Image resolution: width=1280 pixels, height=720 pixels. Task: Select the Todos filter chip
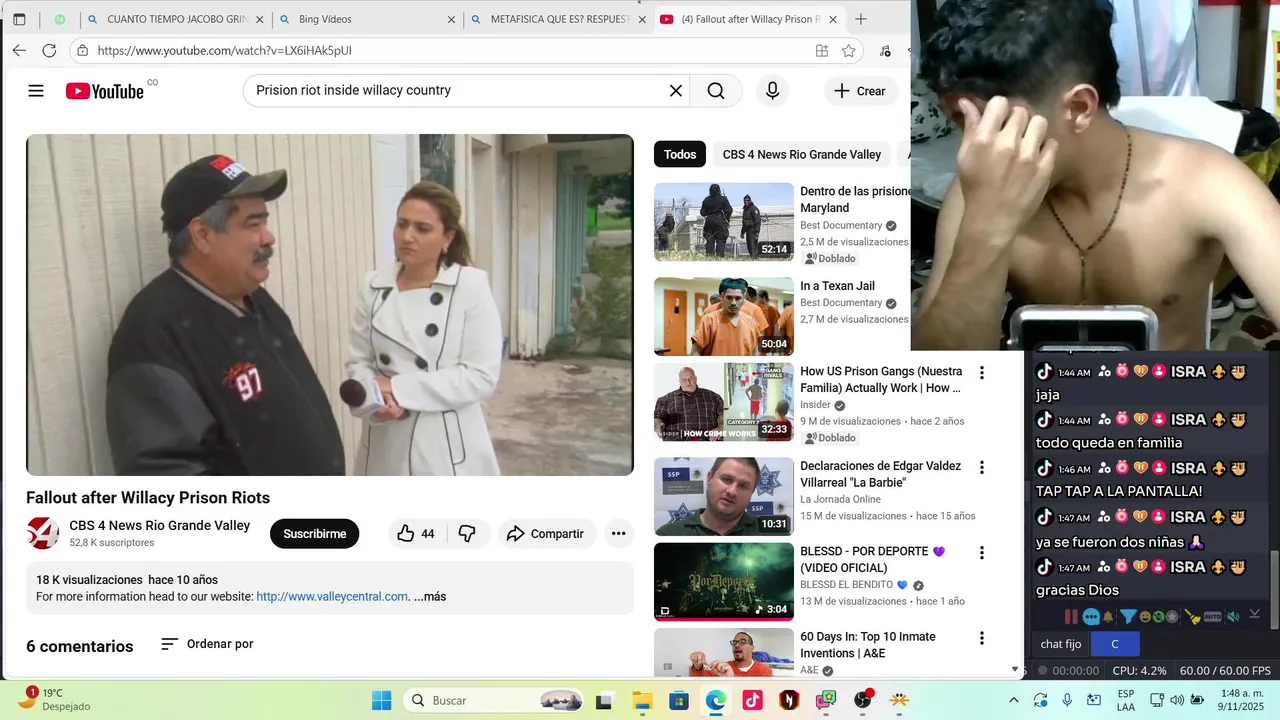[680, 154]
